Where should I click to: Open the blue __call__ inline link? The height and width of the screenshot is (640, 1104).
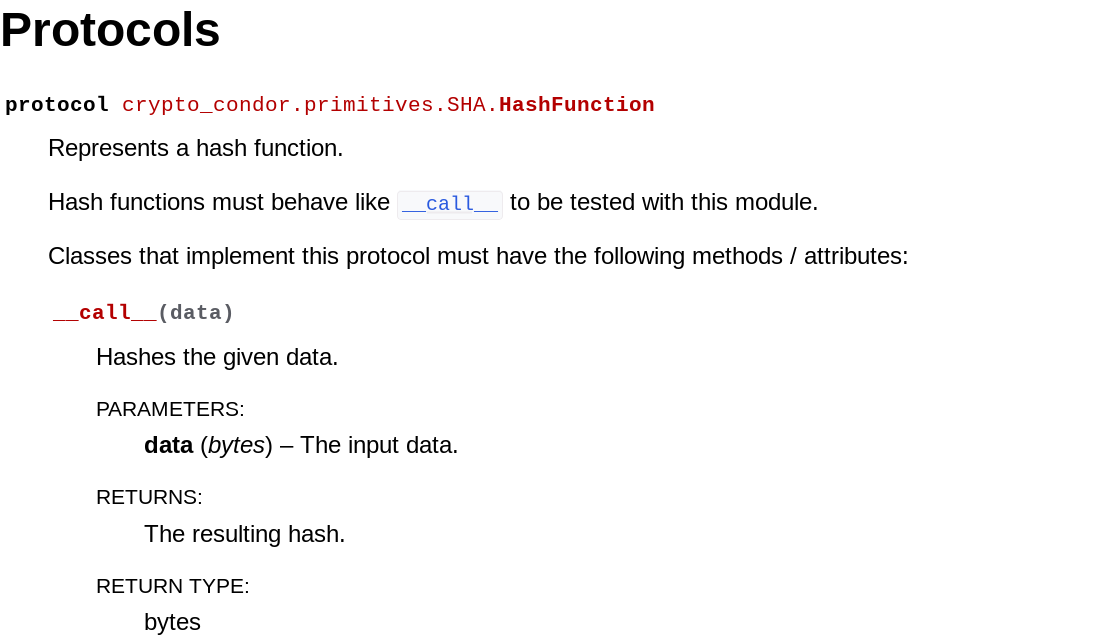450,204
